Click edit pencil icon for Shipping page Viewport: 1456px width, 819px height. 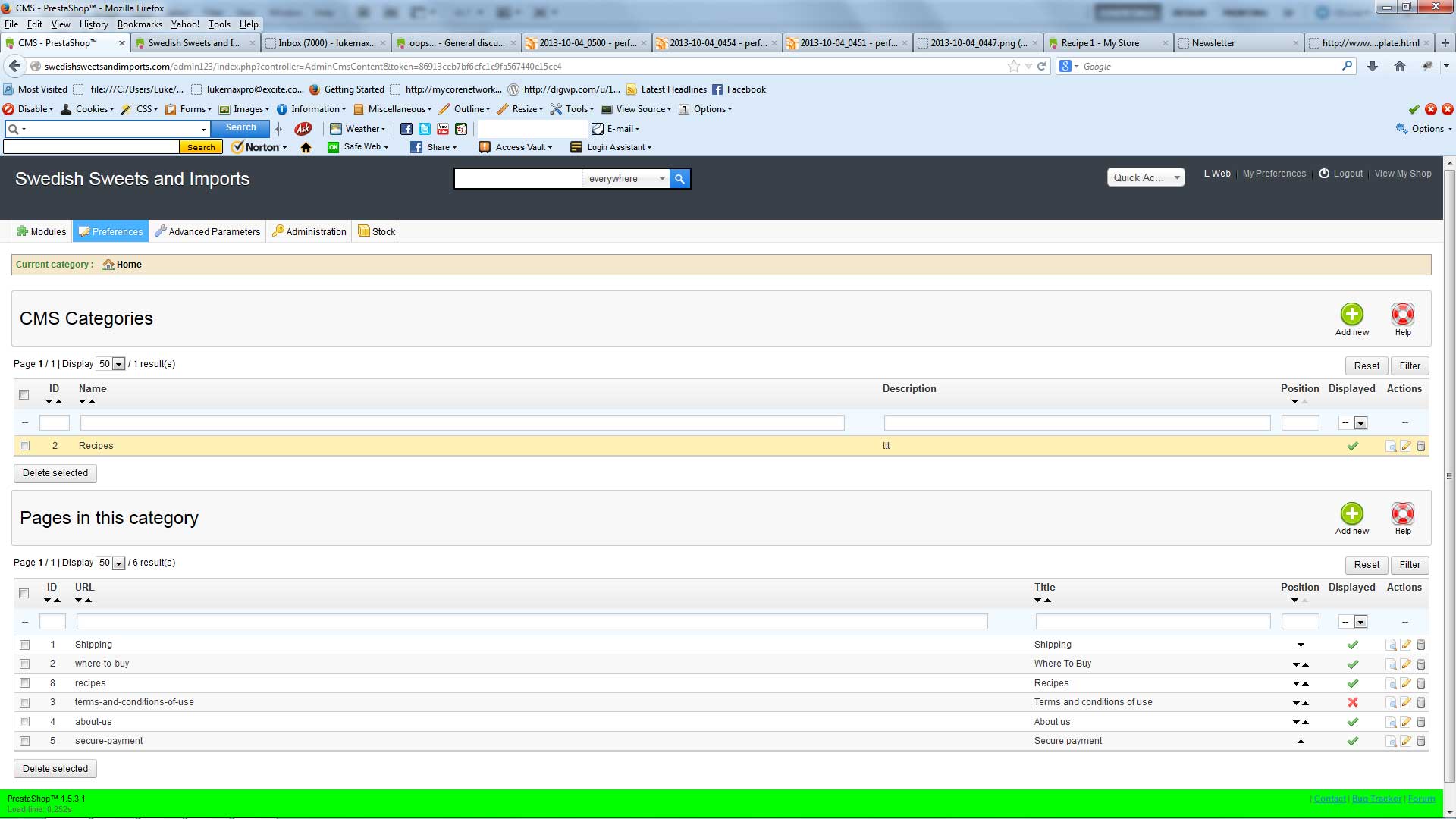[x=1406, y=645]
